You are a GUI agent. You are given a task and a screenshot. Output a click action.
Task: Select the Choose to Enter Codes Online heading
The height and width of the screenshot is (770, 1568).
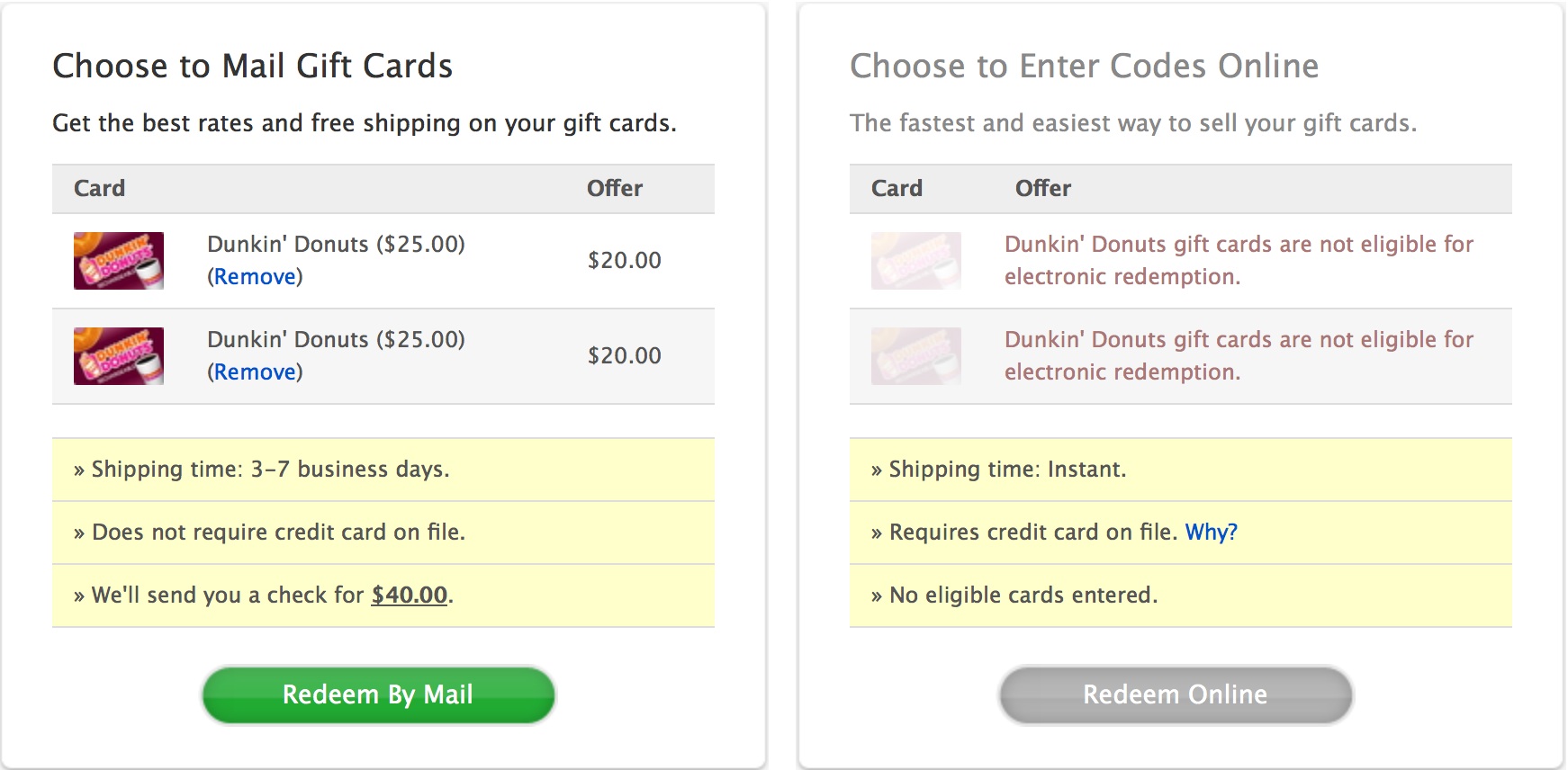[1085, 66]
